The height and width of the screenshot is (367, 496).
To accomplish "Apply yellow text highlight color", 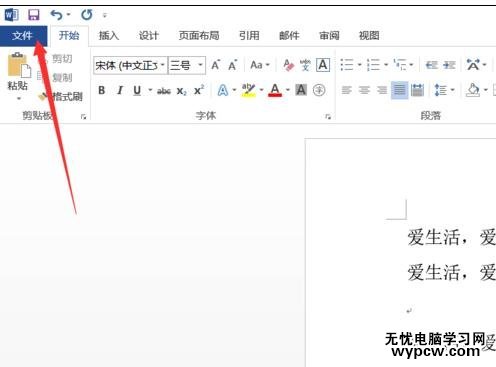I will 249,90.
